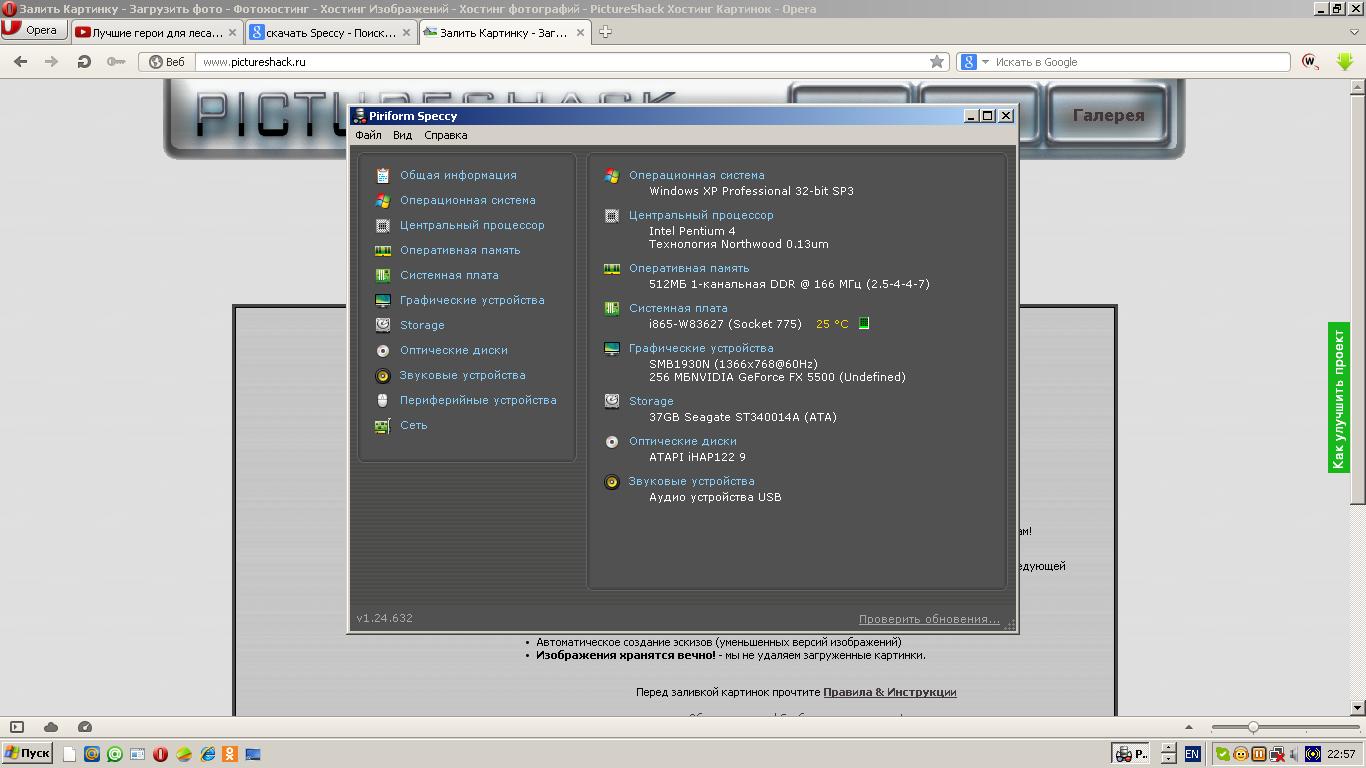Adjust the Opera zoom slider knob
Screen dimensions: 1366x768
pyautogui.click(x=1252, y=727)
